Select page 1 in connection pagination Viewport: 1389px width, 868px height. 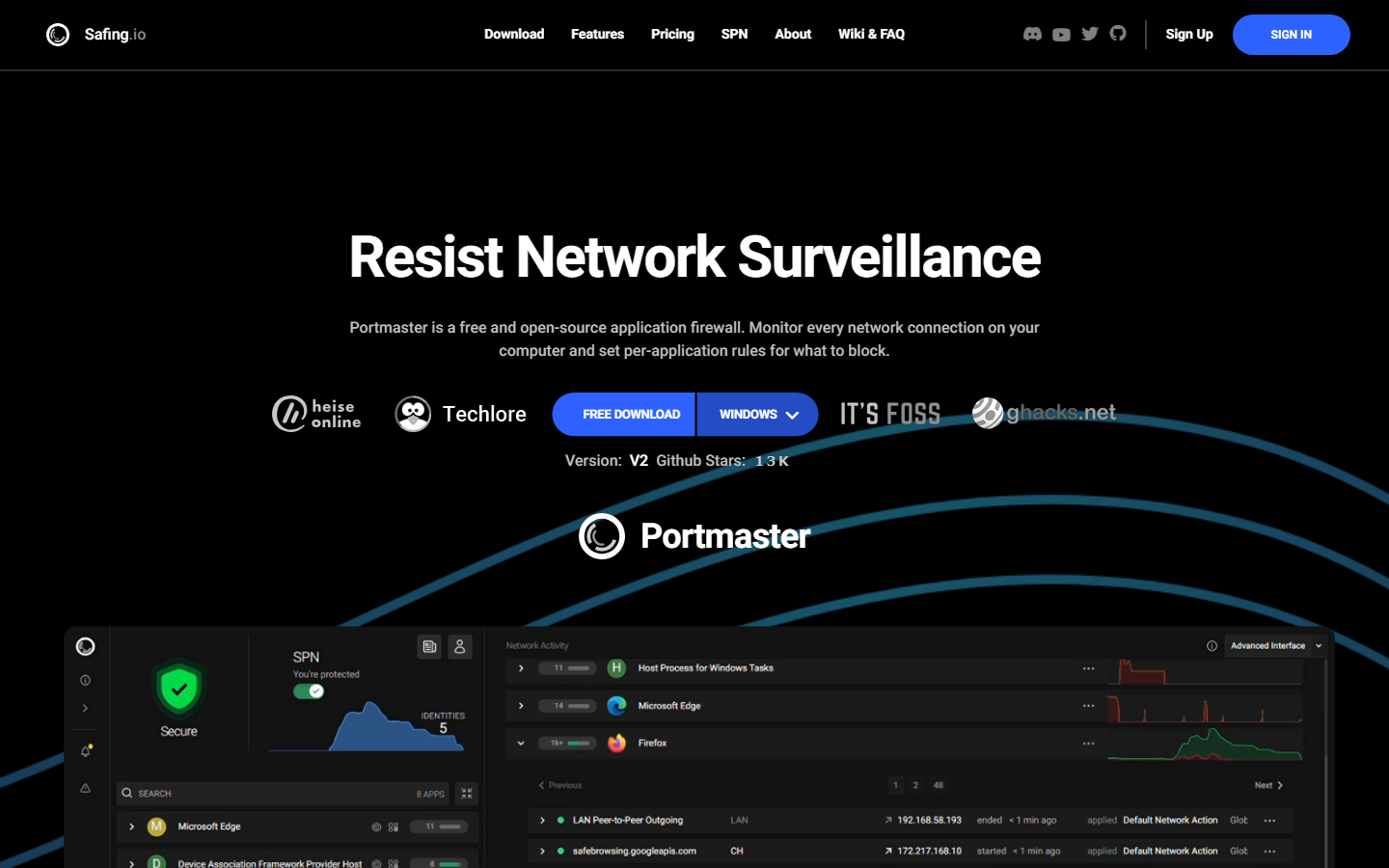click(x=895, y=785)
